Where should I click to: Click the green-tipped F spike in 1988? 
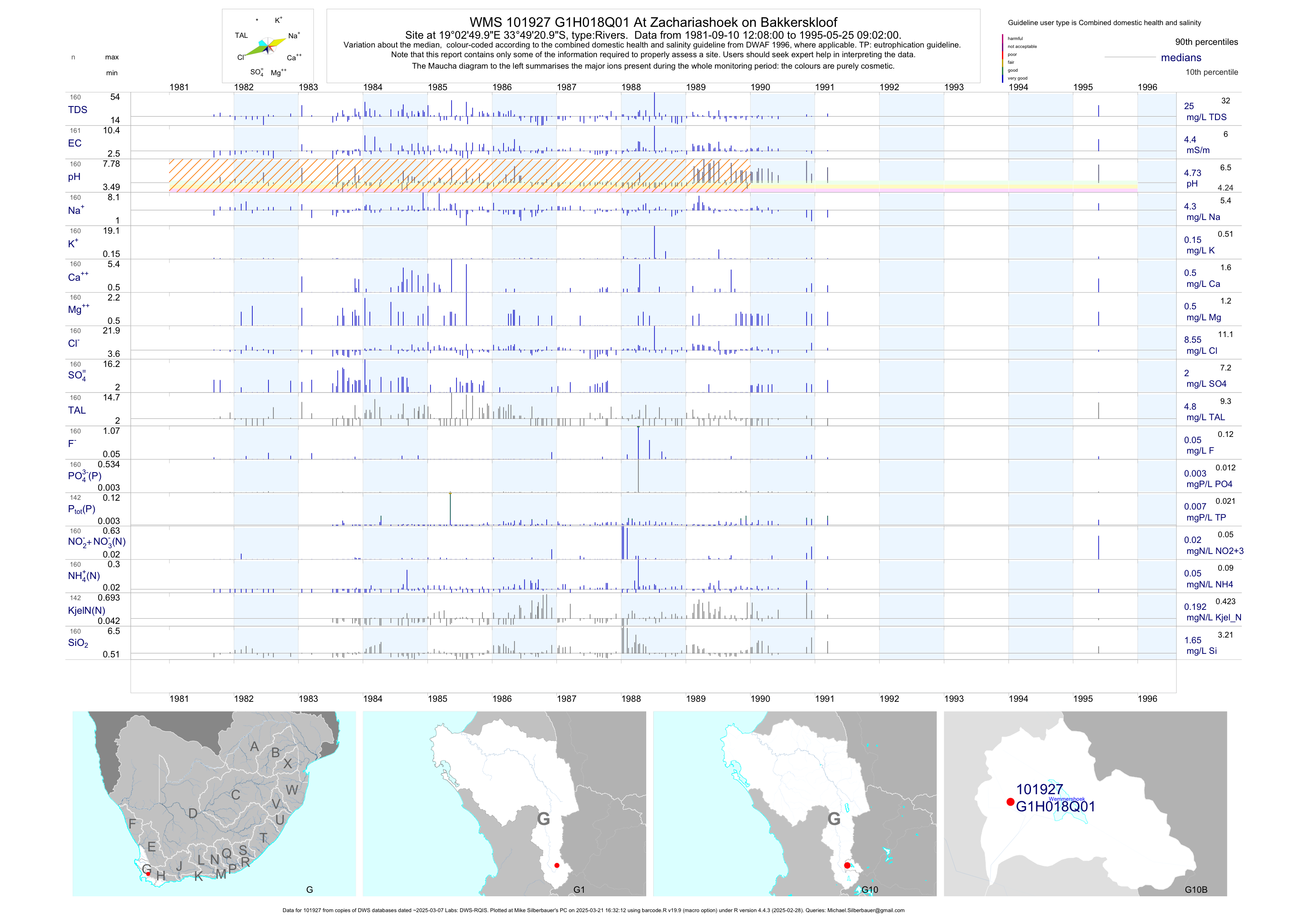[x=638, y=444]
